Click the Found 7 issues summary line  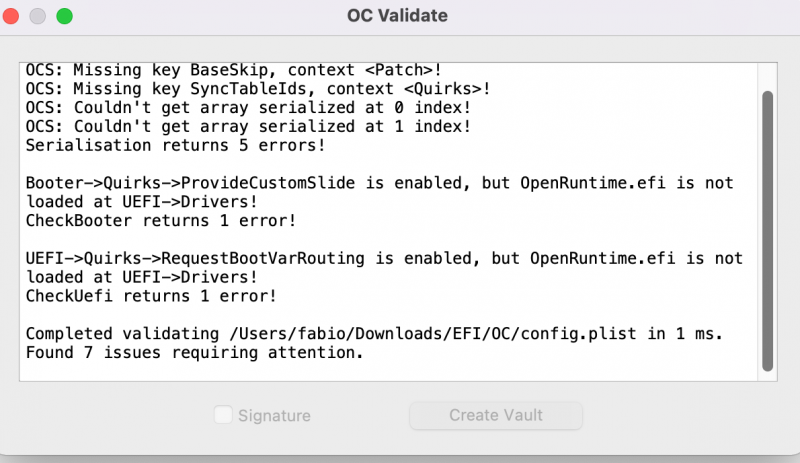pos(193,352)
